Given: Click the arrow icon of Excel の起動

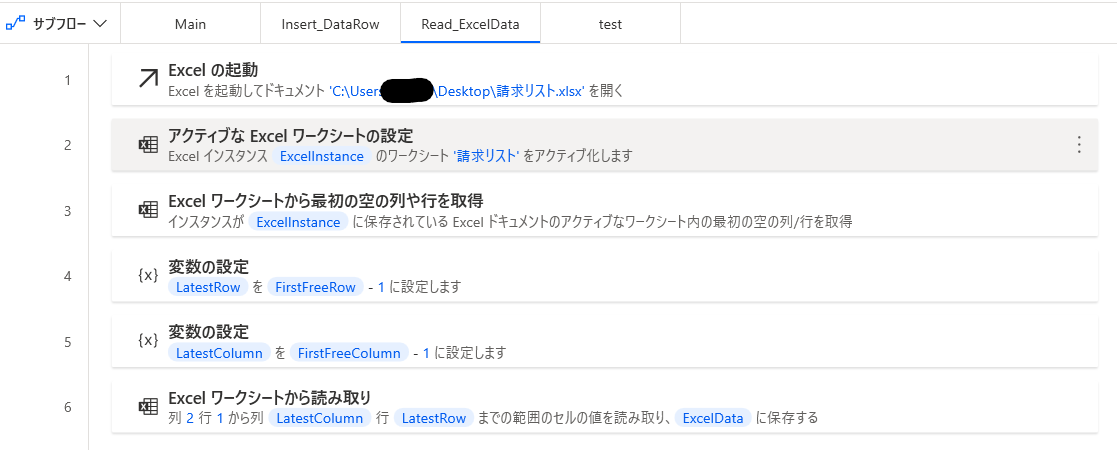Looking at the screenshot, I should coord(147,79).
